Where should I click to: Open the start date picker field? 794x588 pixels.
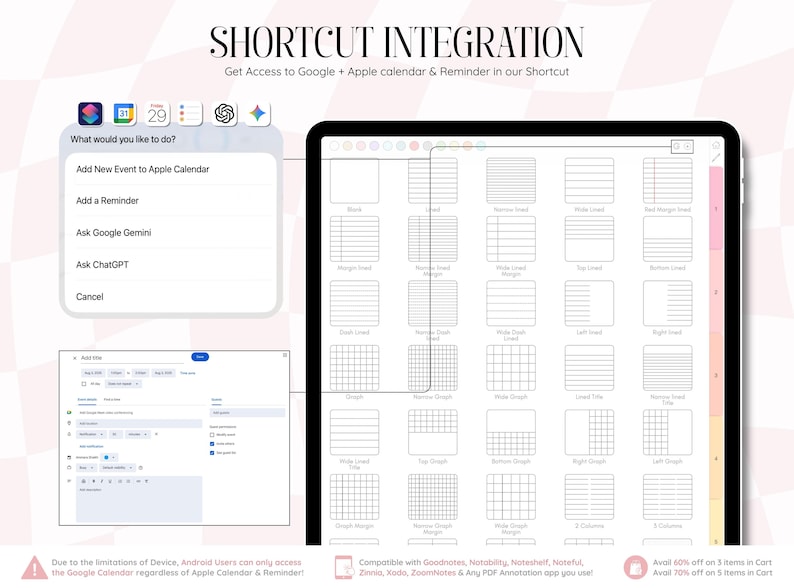tap(93, 373)
